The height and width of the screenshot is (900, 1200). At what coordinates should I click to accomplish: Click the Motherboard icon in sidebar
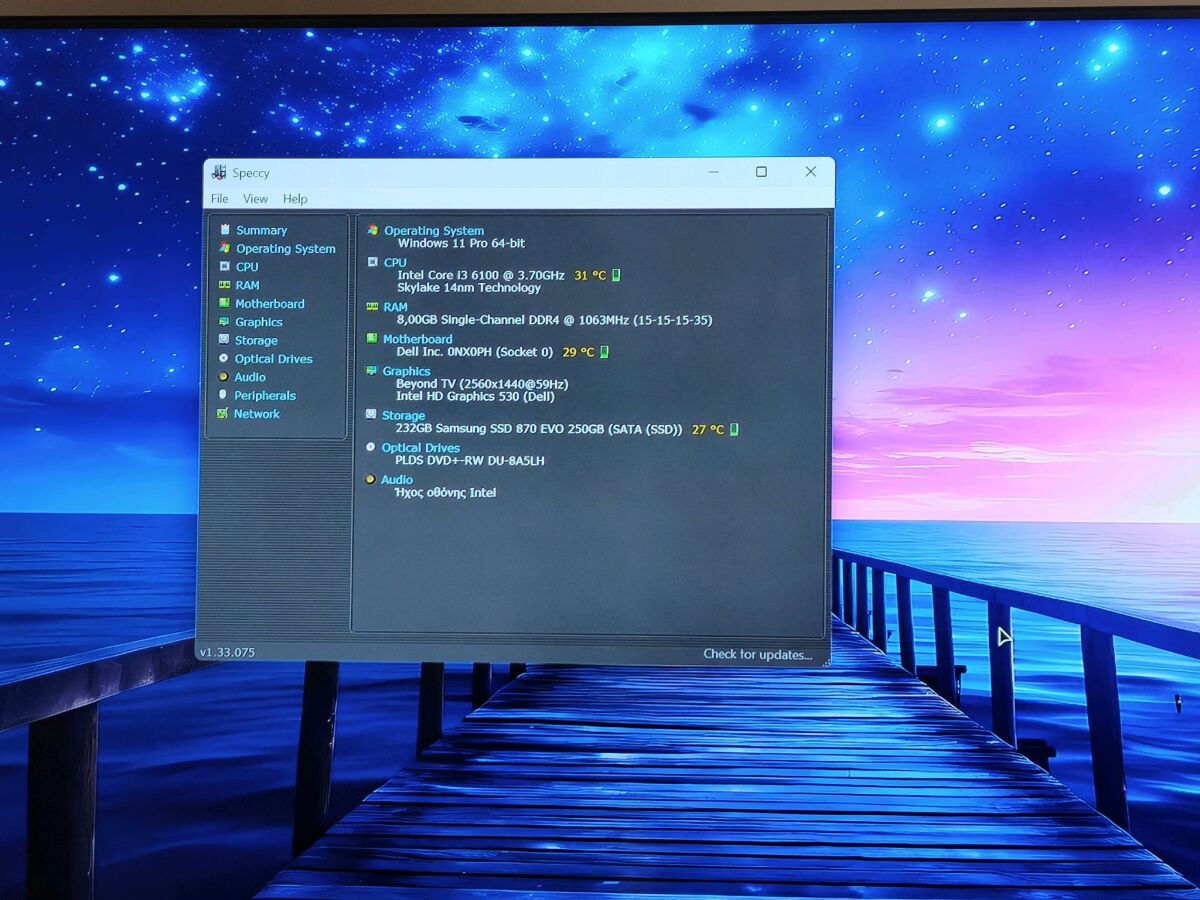point(224,303)
